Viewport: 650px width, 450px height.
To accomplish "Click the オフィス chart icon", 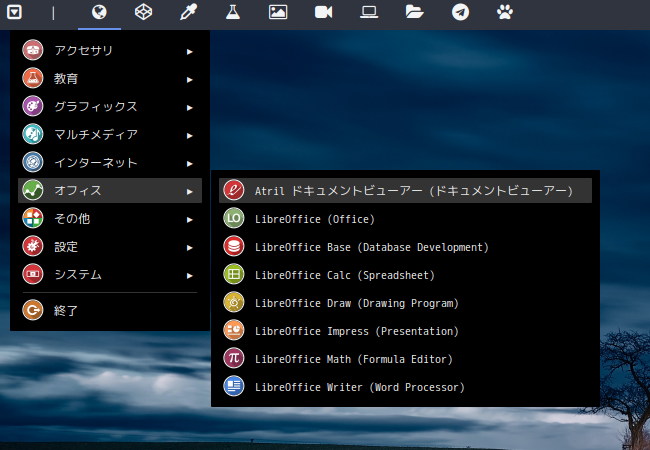I will click(x=33, y=190).
